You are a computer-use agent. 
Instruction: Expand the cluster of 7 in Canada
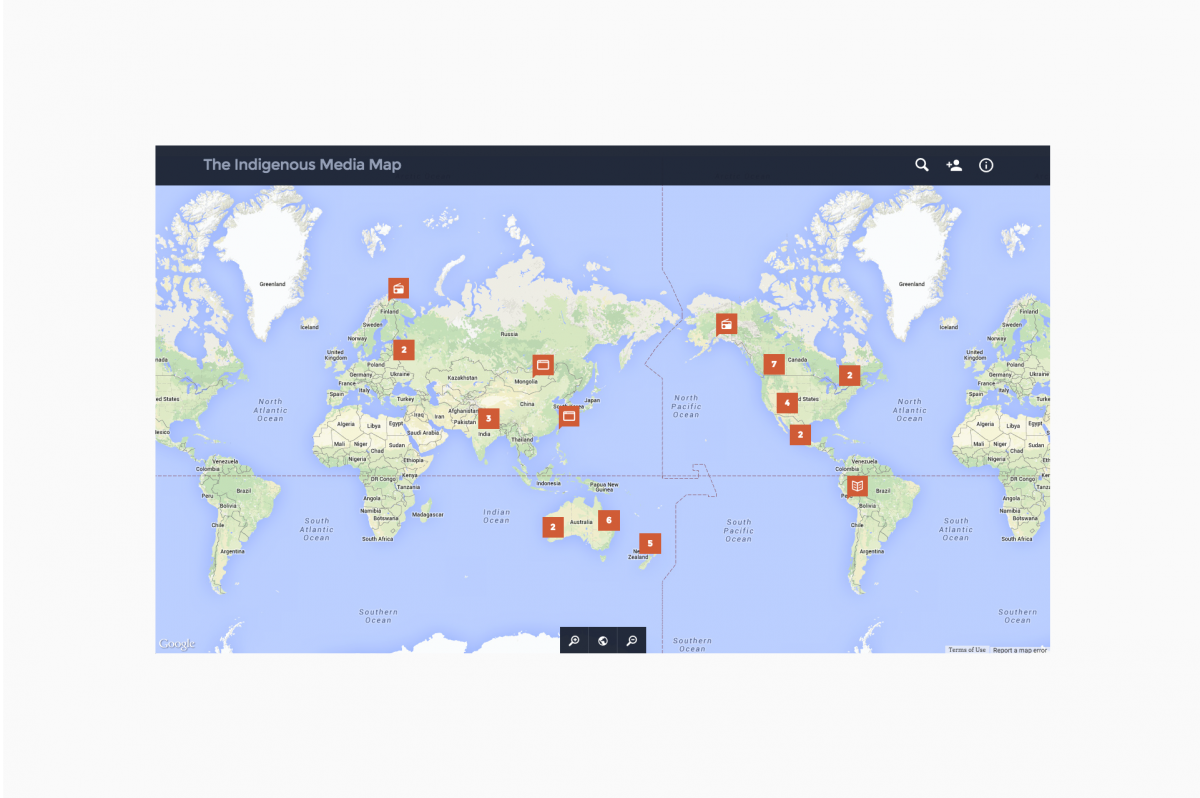pos(773,364)
